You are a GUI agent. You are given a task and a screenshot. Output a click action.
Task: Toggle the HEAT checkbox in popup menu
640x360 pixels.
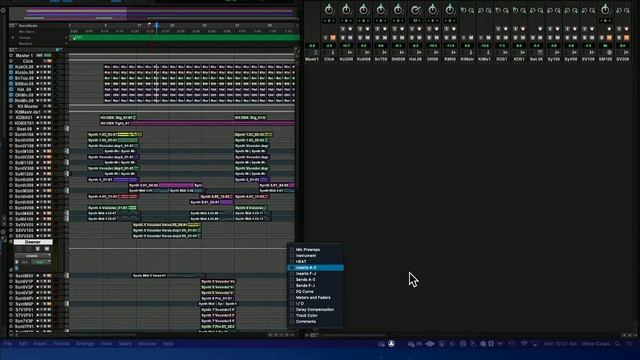[x=292, y=261]
